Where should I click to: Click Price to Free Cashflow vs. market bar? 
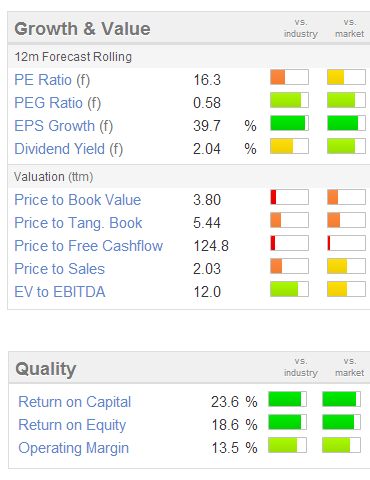pyautogui.click(x=346, y=243)
